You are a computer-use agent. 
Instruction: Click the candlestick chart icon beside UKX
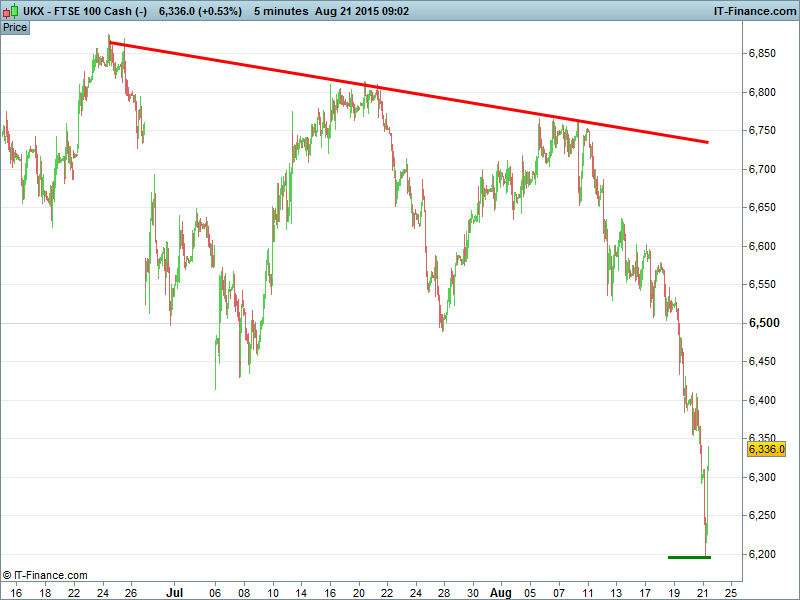pyautogui.click(x=11, y=11)
